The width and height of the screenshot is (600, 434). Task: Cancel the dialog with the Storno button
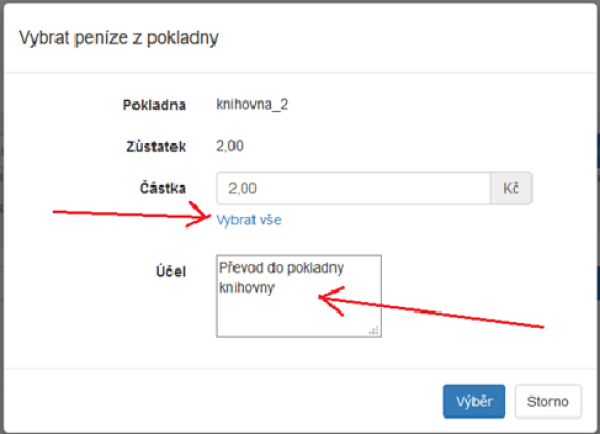click(x=548, y=401)
